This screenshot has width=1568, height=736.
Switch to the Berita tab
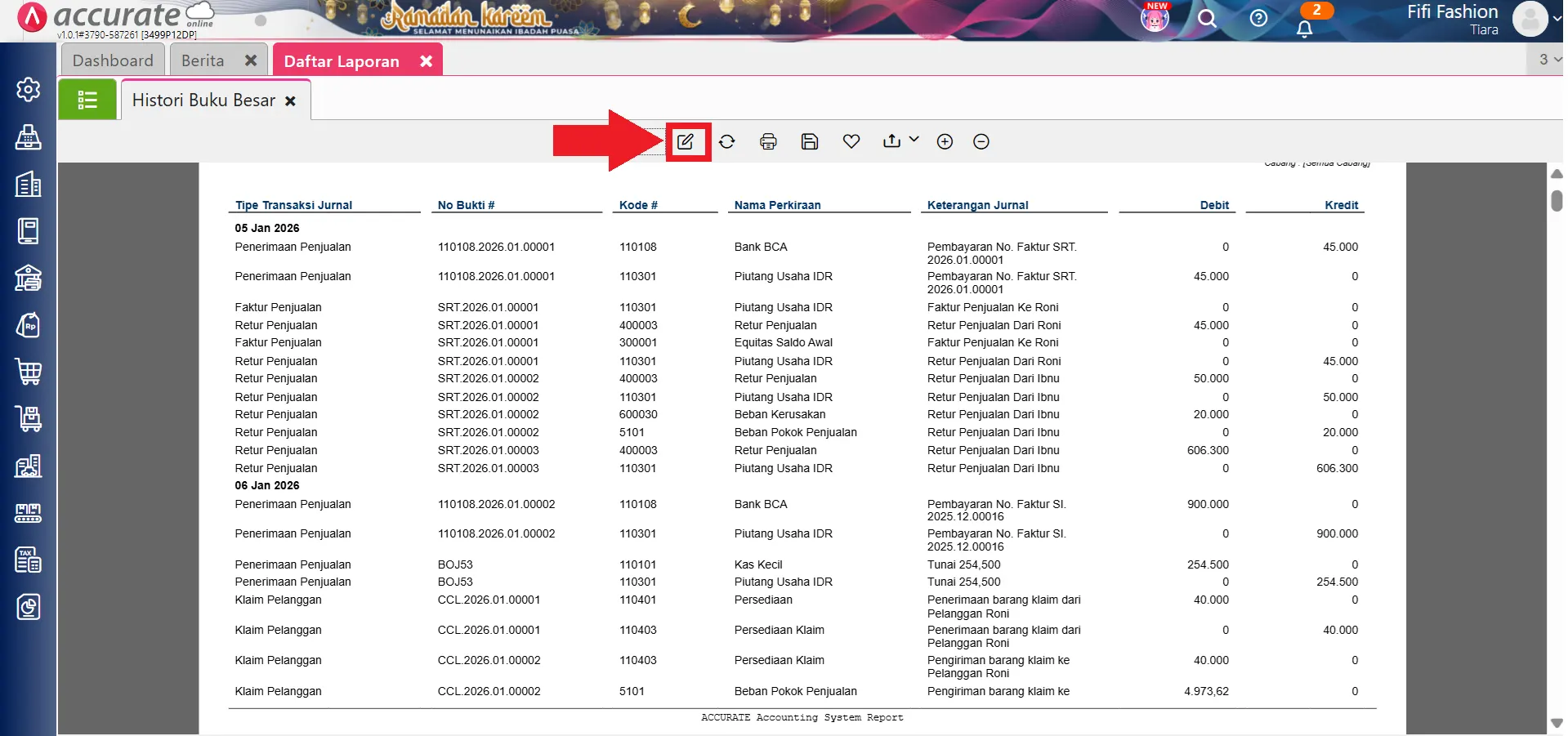[x=203, y=61]
